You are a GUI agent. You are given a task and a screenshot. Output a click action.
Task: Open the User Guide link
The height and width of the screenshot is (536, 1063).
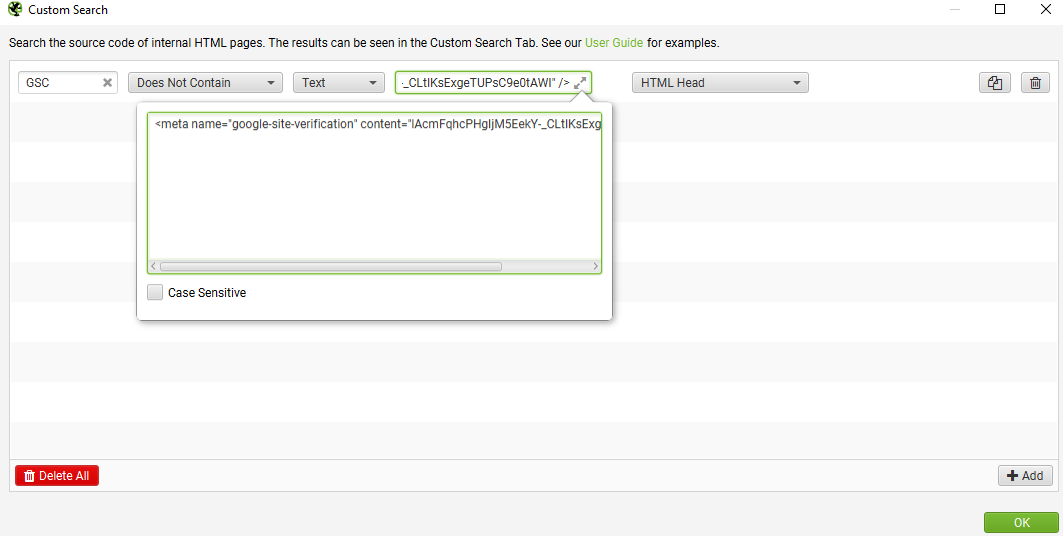(x=614, y=43)
